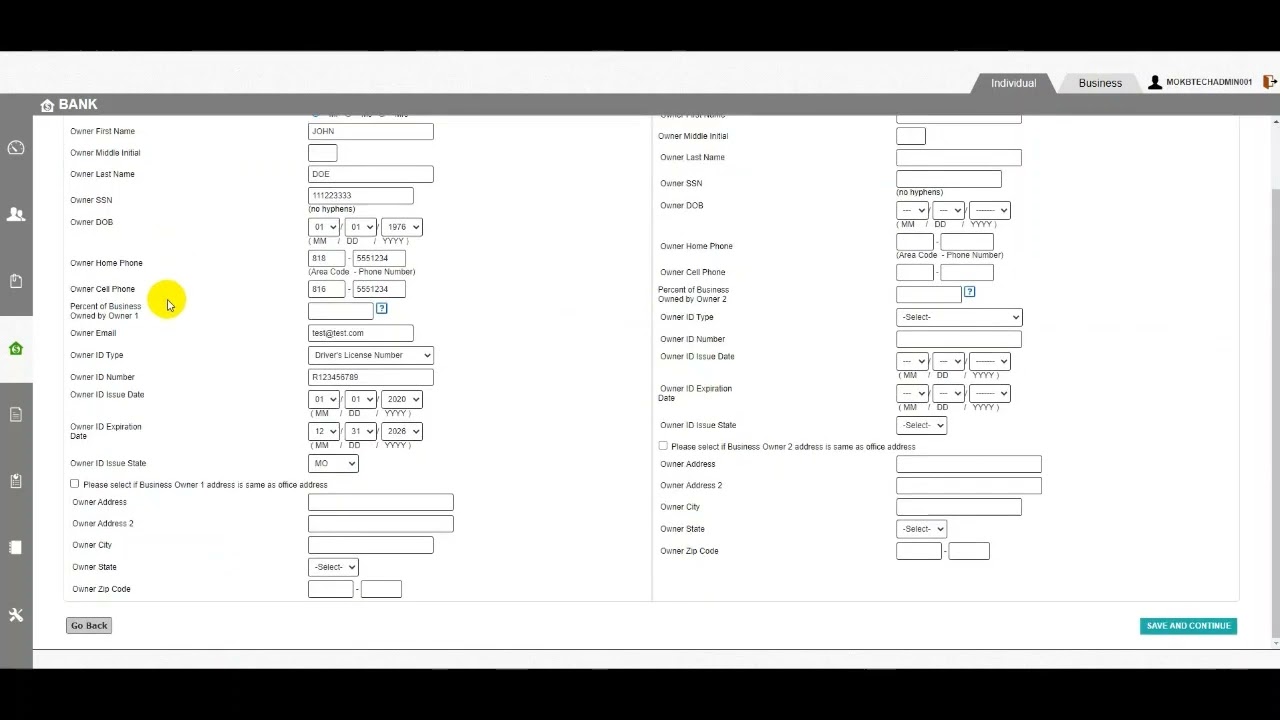
Task: Open Owner 1 address State dropdown
Action: (x=333, y=567)
